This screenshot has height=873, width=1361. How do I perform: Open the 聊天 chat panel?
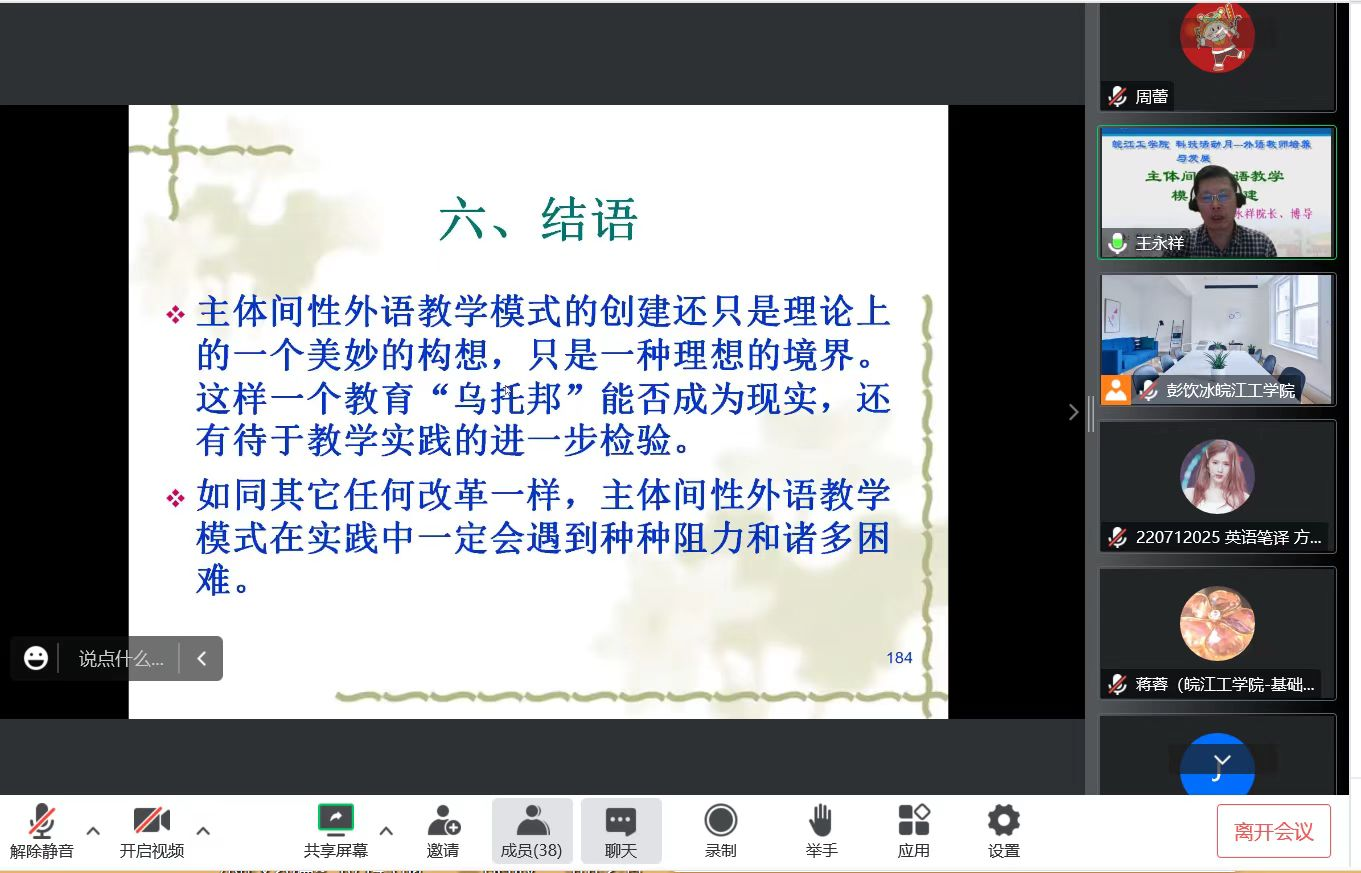coord(621,822)
